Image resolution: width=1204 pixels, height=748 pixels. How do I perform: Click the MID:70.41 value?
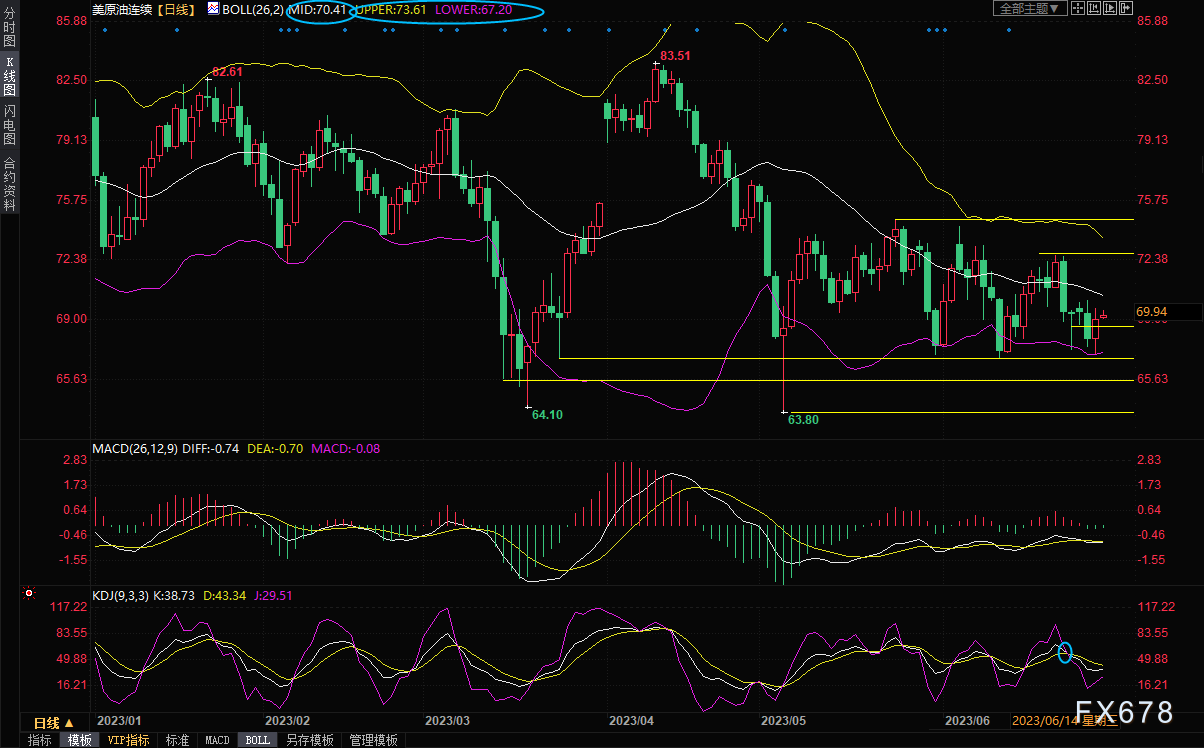tap(317, 9)
